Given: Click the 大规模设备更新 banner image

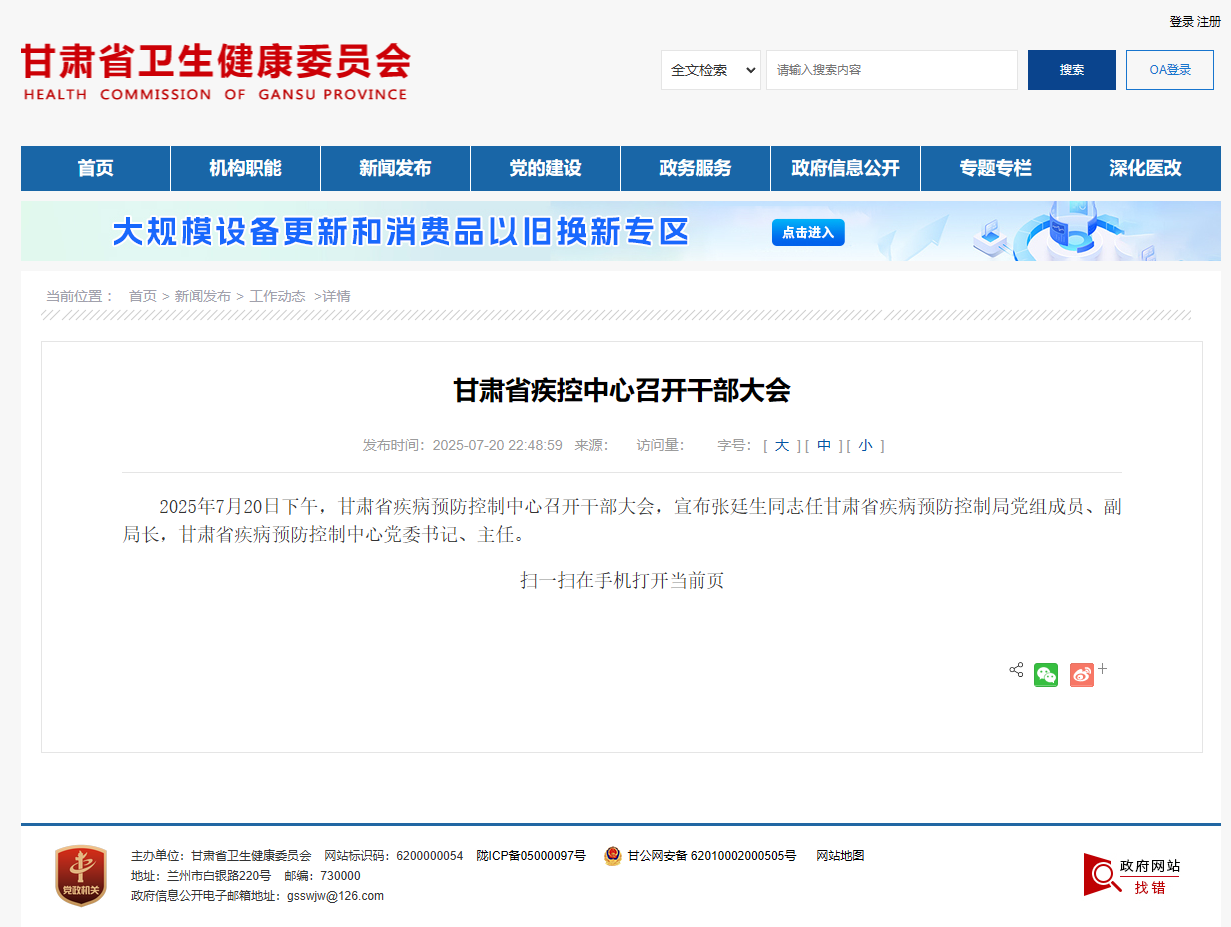Looking at the screenshot, I should (621, 231).
